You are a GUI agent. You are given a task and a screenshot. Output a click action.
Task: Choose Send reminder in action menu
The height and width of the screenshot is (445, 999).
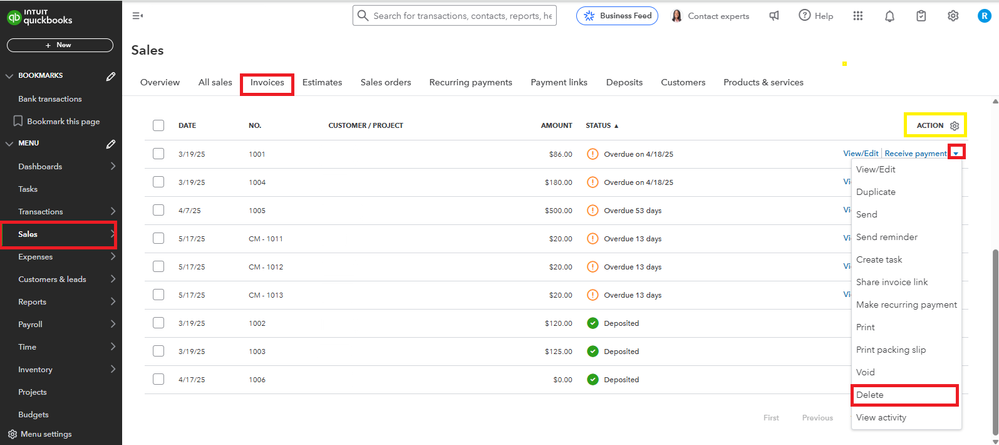click(887, 237)
